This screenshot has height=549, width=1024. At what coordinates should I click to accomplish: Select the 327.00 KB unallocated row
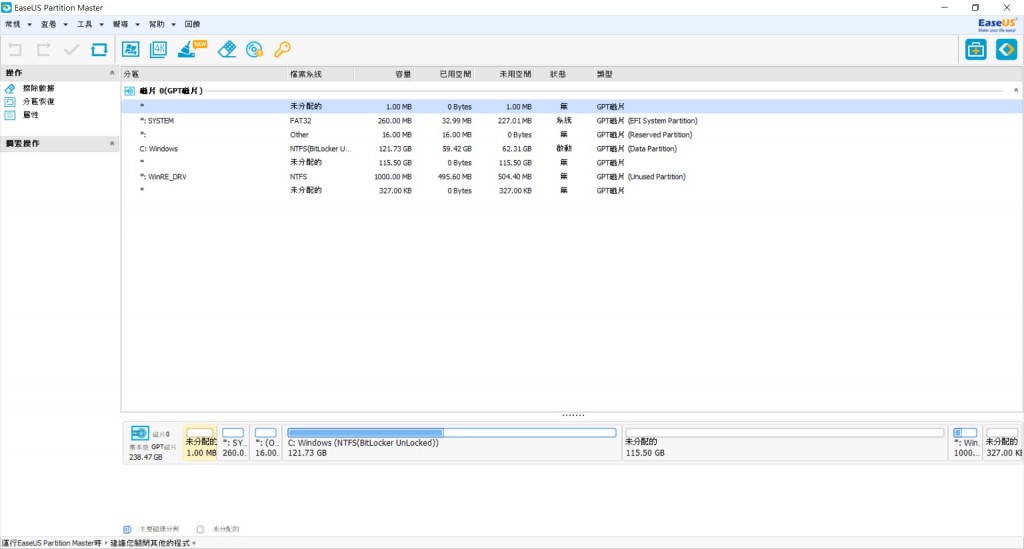click(x=571, y=191)
